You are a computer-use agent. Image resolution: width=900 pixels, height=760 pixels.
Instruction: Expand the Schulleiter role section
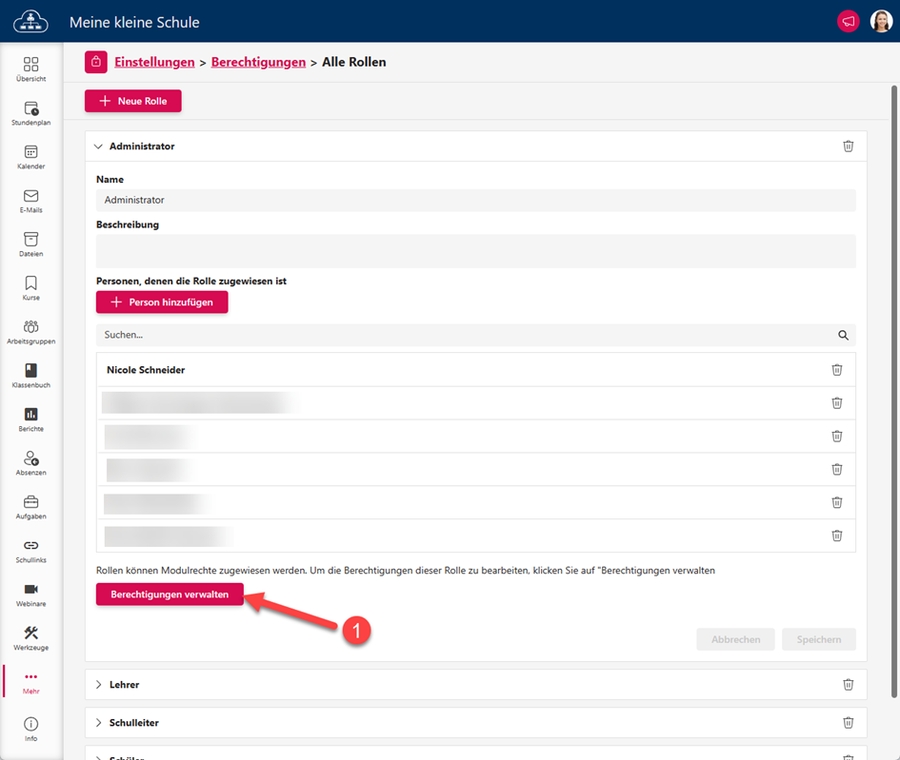98,722
